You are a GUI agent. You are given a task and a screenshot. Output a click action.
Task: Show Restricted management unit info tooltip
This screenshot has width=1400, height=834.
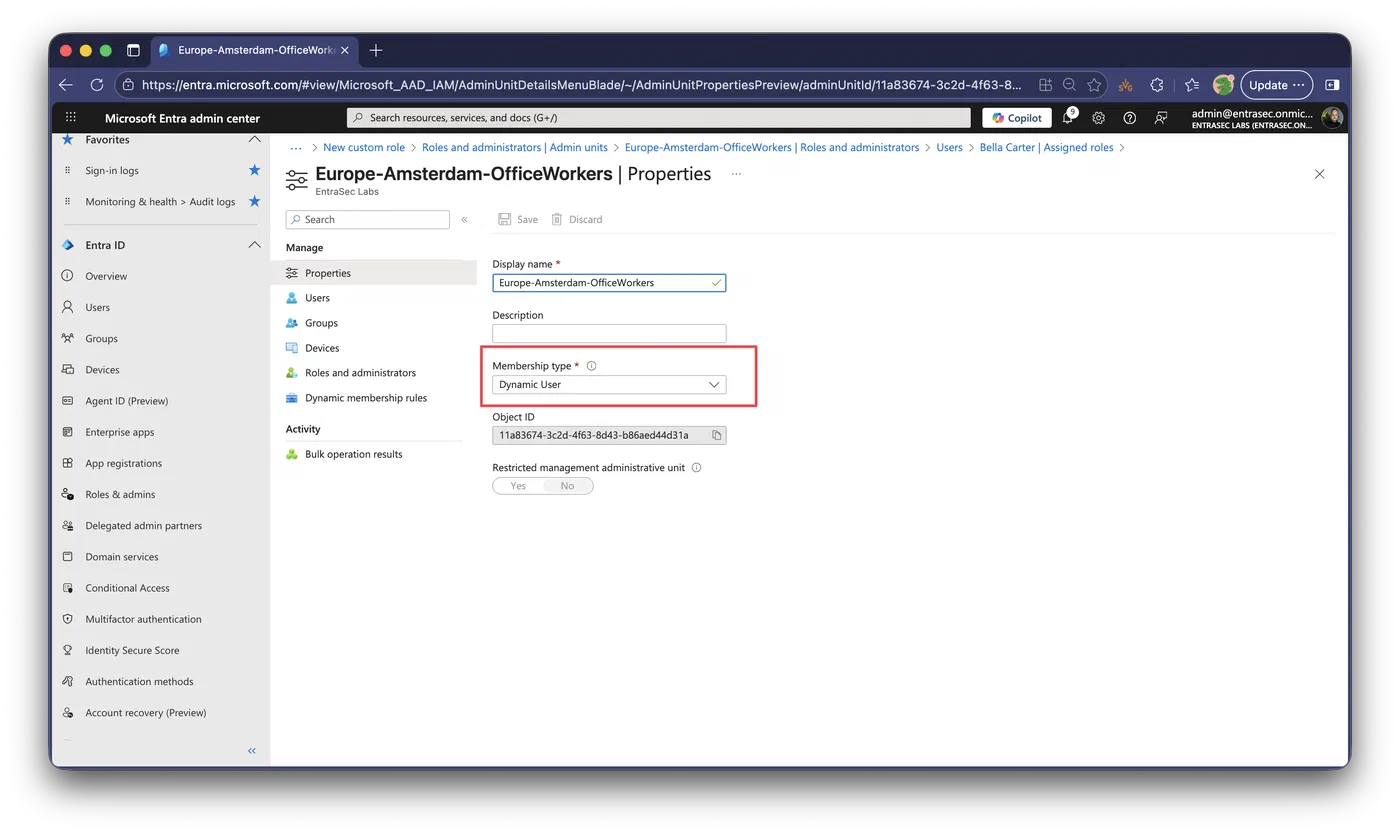pyautogui.click(x=696, y=467)
